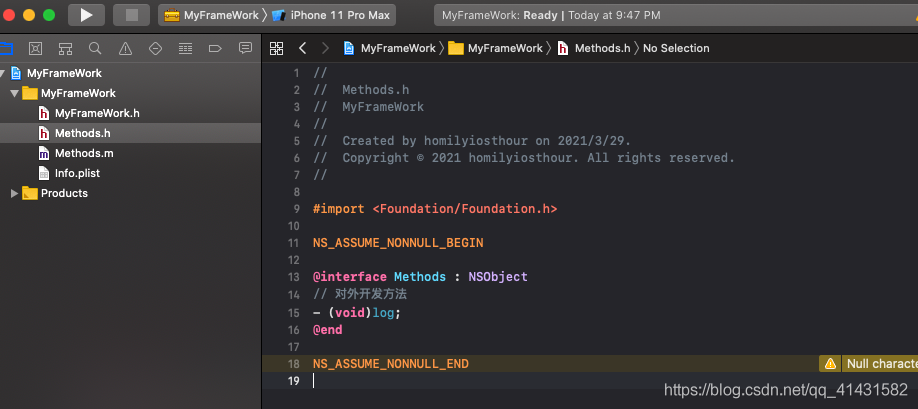Viewport: 918px width, 409px height.
Task: Open the Breakpoint navigator
Action: tap(215, 48)
